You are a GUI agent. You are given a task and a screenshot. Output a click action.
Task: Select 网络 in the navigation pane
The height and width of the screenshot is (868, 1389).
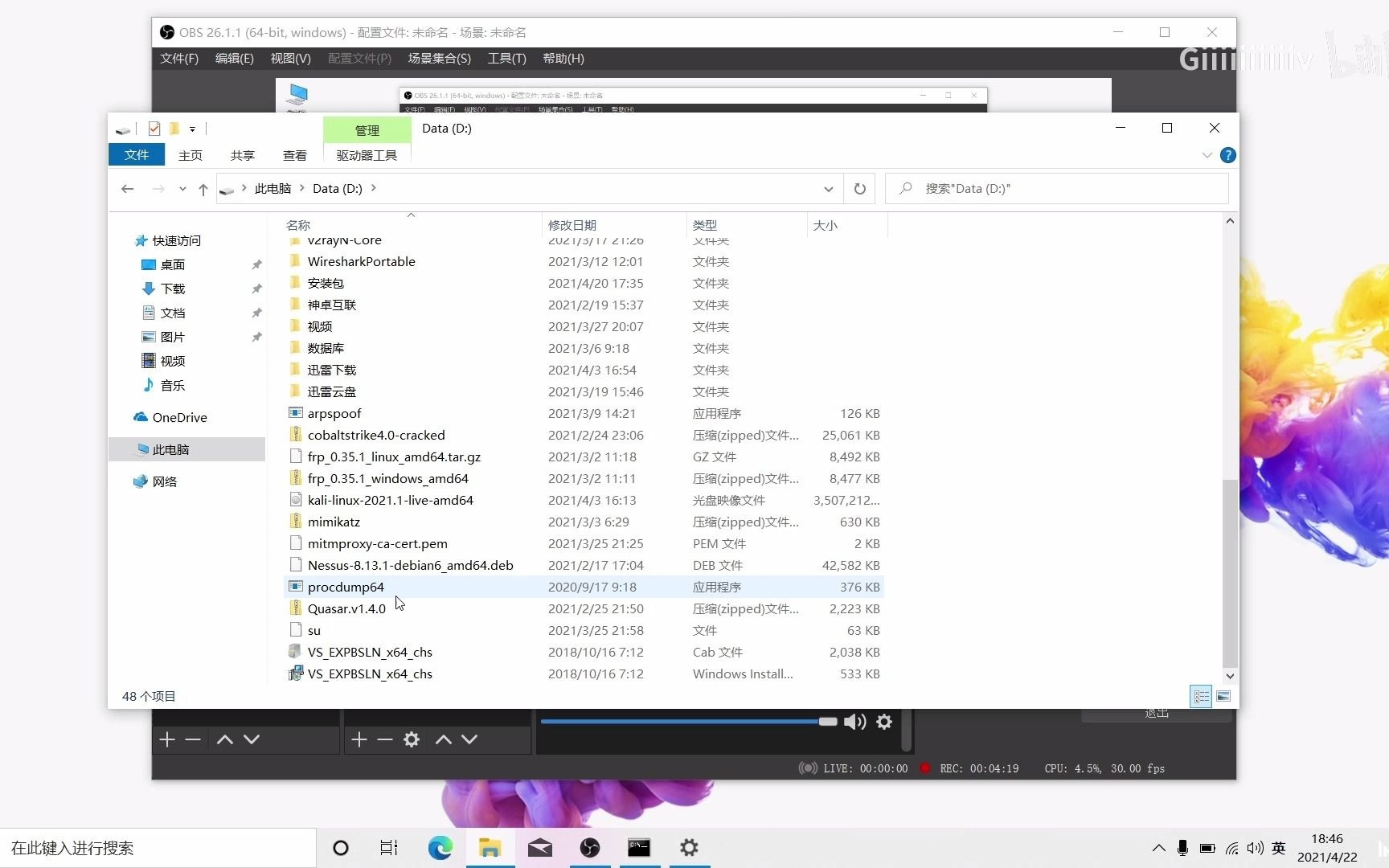(164, 481)
